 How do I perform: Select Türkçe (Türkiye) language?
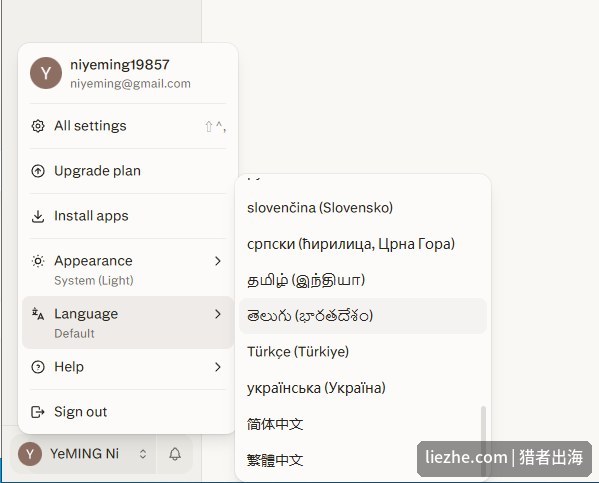(363, 352)
